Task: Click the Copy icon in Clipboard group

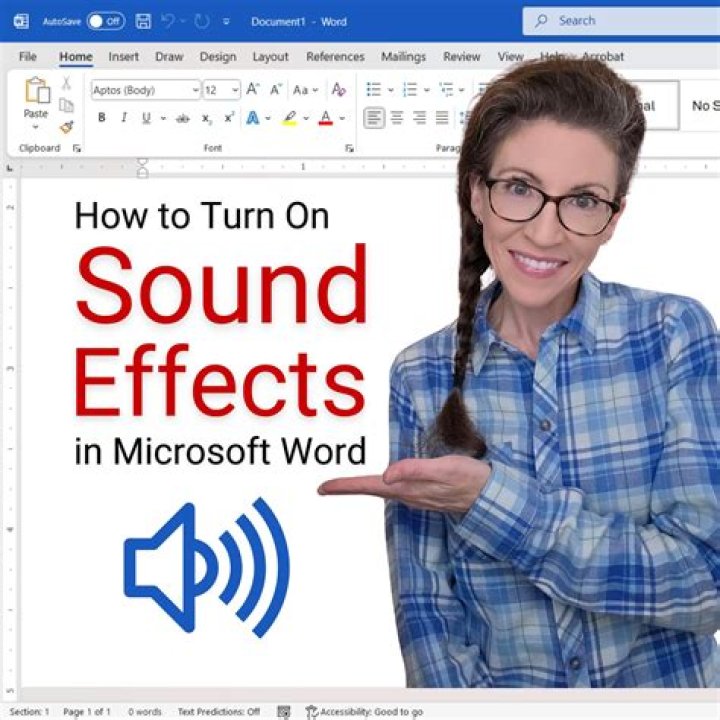Action: [x=67, y=106]
